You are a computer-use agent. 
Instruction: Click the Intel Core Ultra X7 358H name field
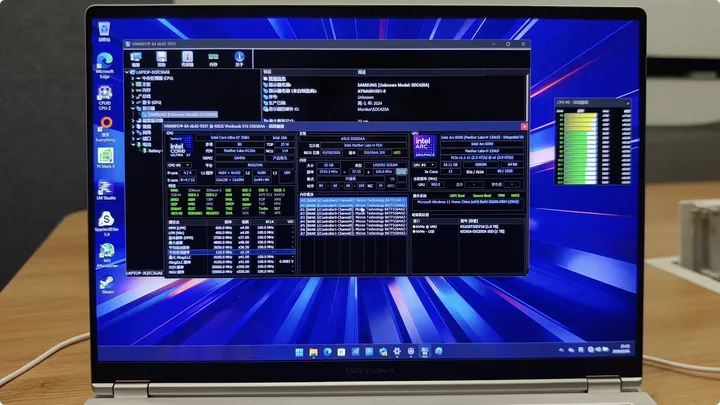(x=230, y=138)
